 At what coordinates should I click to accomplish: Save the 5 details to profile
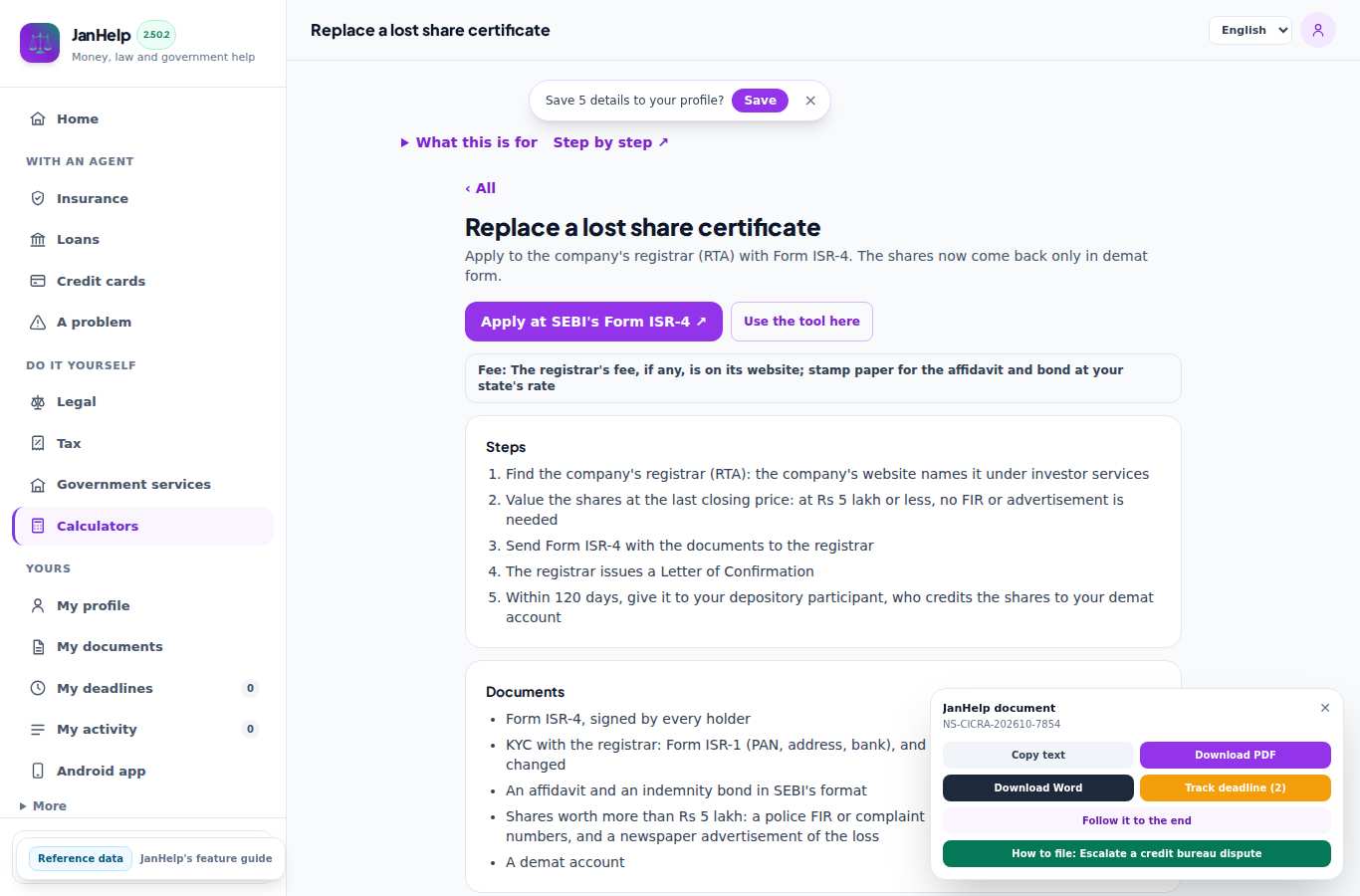click(x=760, y=101)
